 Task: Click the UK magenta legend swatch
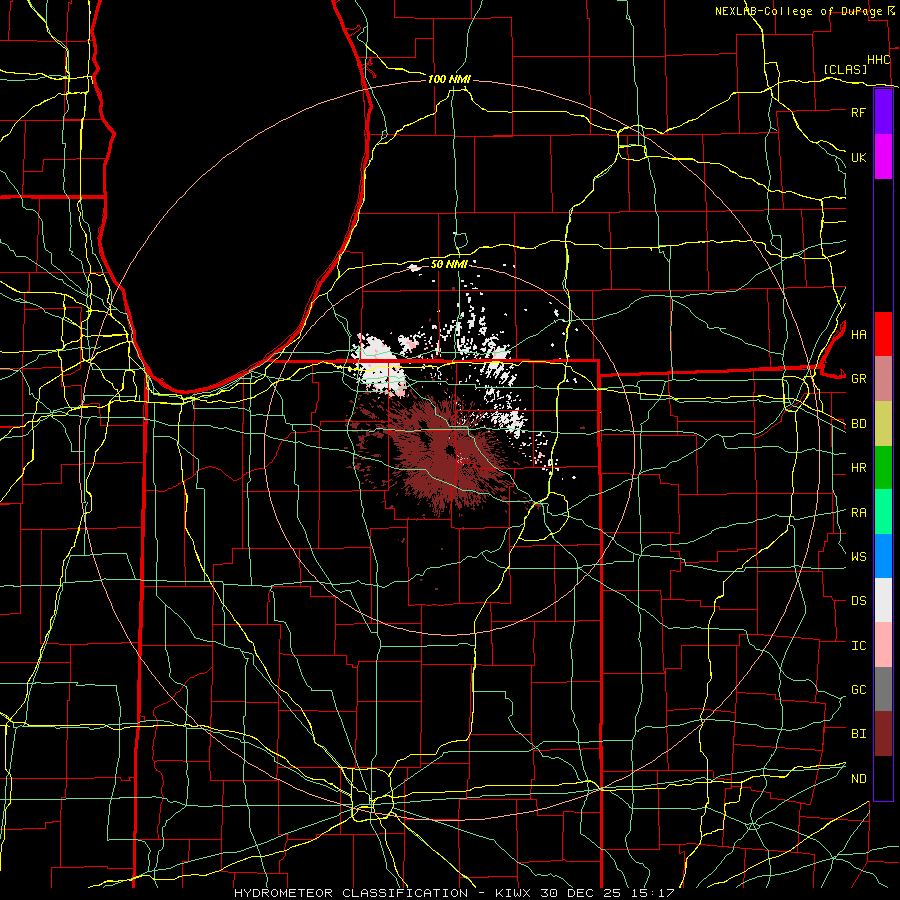coord(883,157)
